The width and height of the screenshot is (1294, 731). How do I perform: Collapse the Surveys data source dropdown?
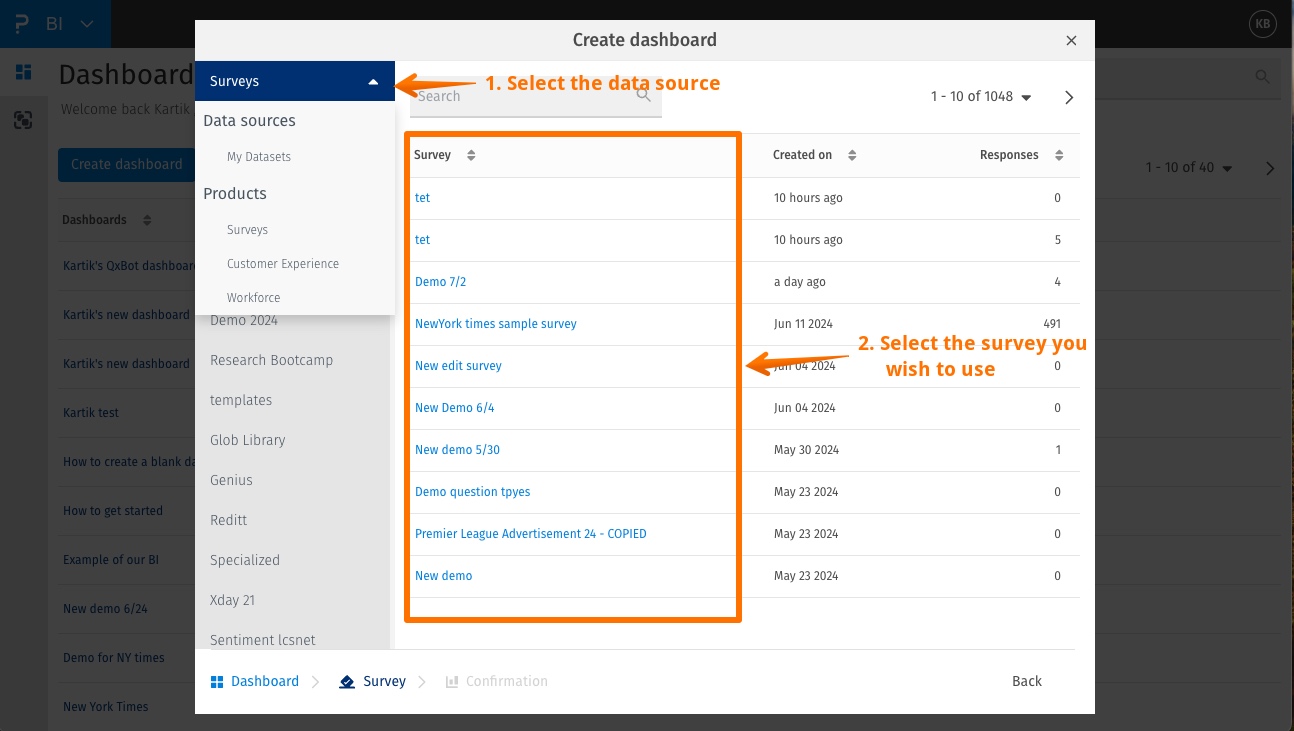[373, 82]
